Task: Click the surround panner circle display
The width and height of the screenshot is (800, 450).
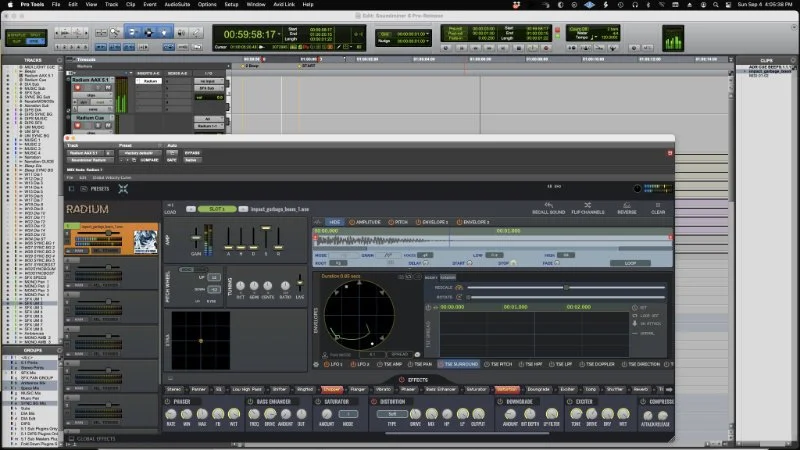Action: 359,314
